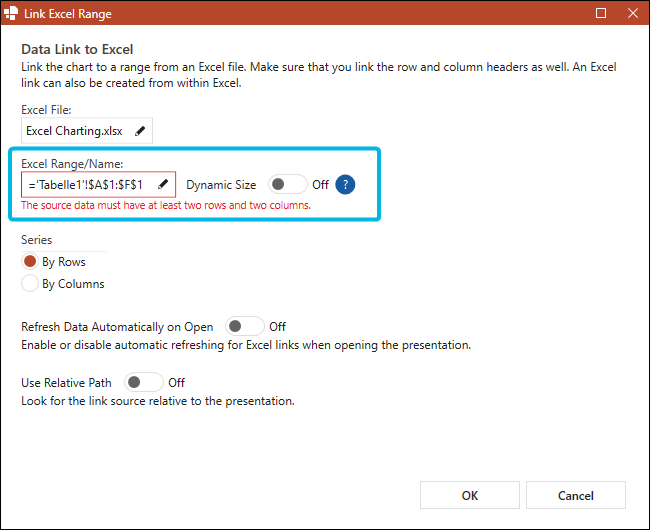
Task: Turn on the Use Relative Path switch
Action: [x=143, y=382]
